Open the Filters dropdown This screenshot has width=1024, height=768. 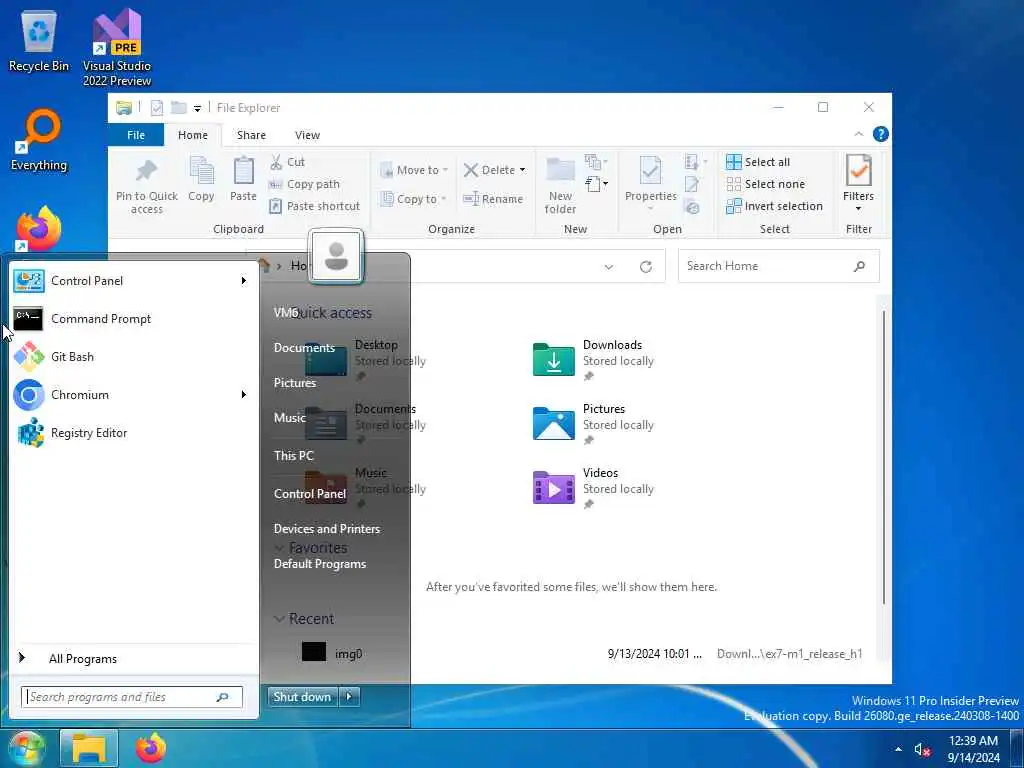pos(858,184)
